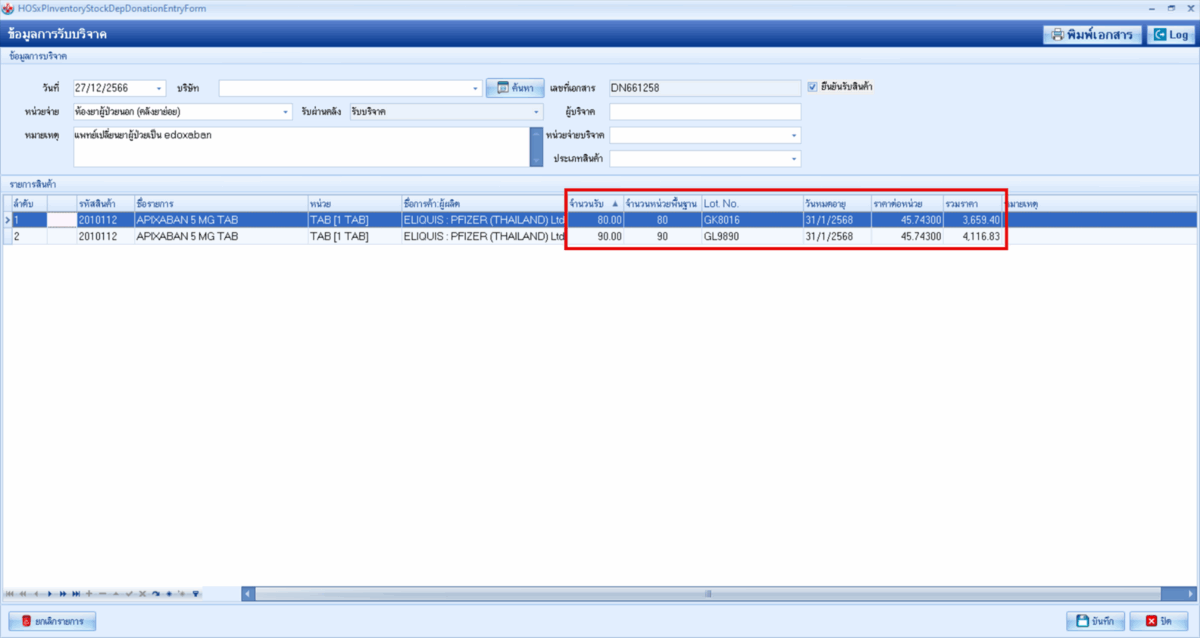The height and width of the screenshot is (638, 1200).
Task: Expand the บริษัท company dropdown
Action: (x=476, y=88)
